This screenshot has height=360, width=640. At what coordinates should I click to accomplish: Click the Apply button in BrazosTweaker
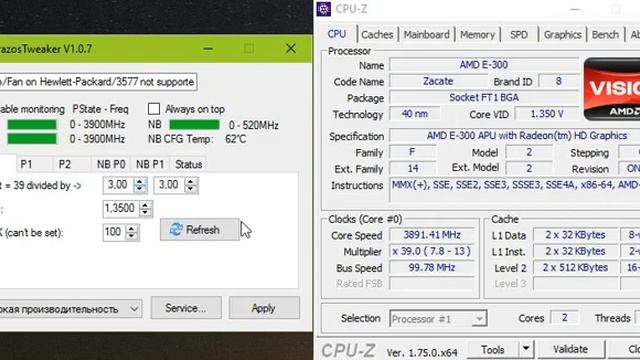pyautogui.click(x=264, y=308)
